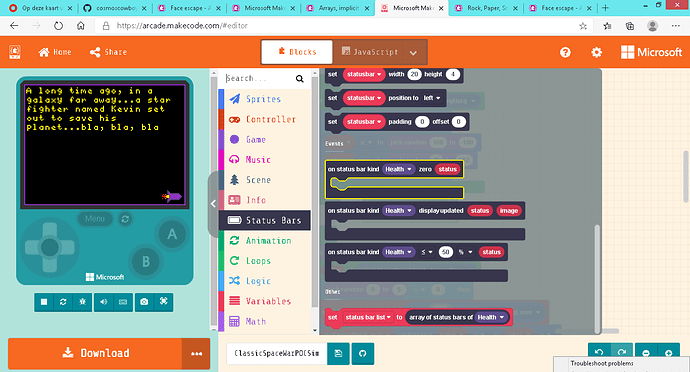Save the project with the disk icon

click(x=338, y=354)
